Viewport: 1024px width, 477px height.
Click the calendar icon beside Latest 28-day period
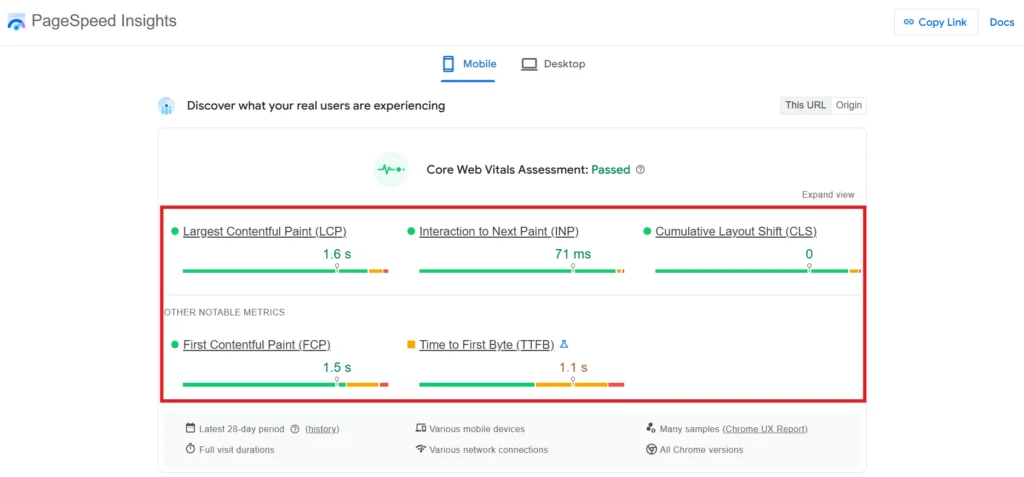tap(190, 429)
